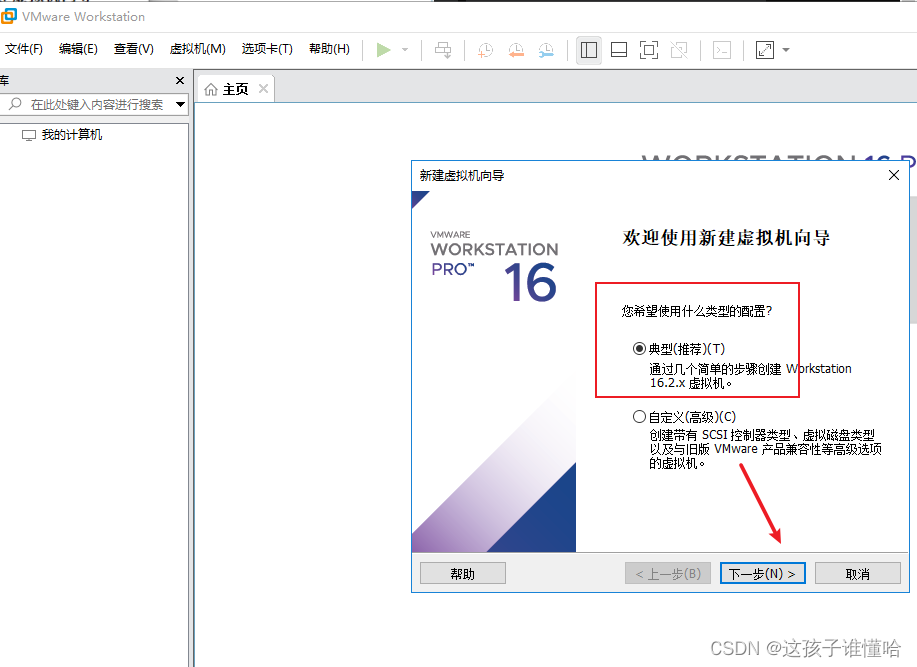
Task: Close the 新建虚拟机向导 dialog
Action: pos(894,175)
